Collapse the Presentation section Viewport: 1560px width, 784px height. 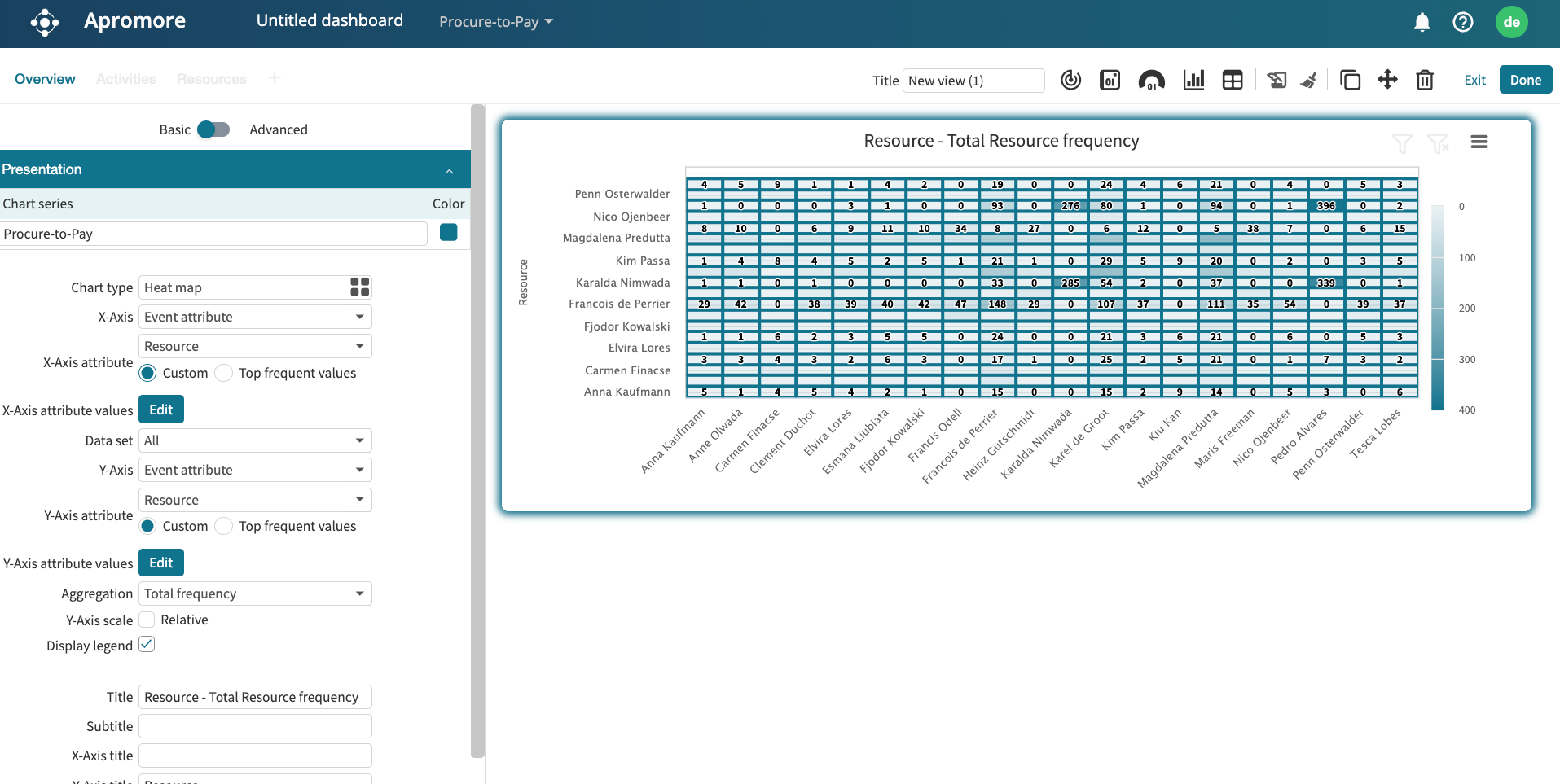pos(449,170)
